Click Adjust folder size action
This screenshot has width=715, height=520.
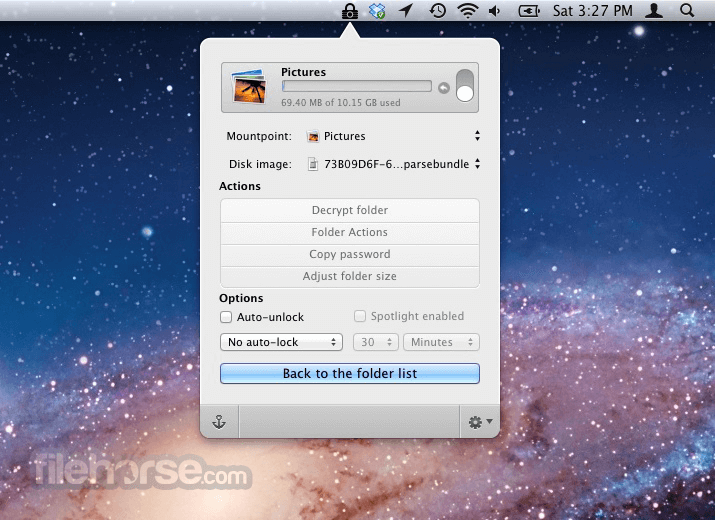[350, 276]
